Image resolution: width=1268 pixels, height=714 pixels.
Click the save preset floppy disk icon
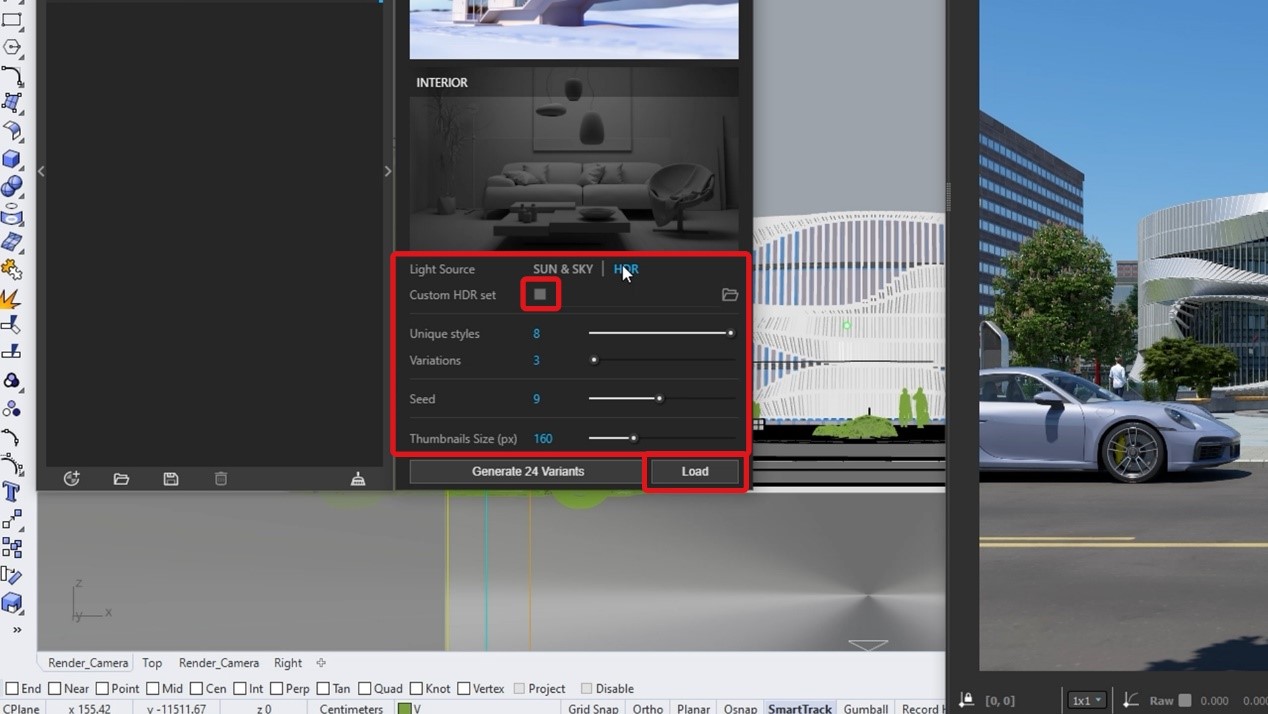tap(171, 479)
